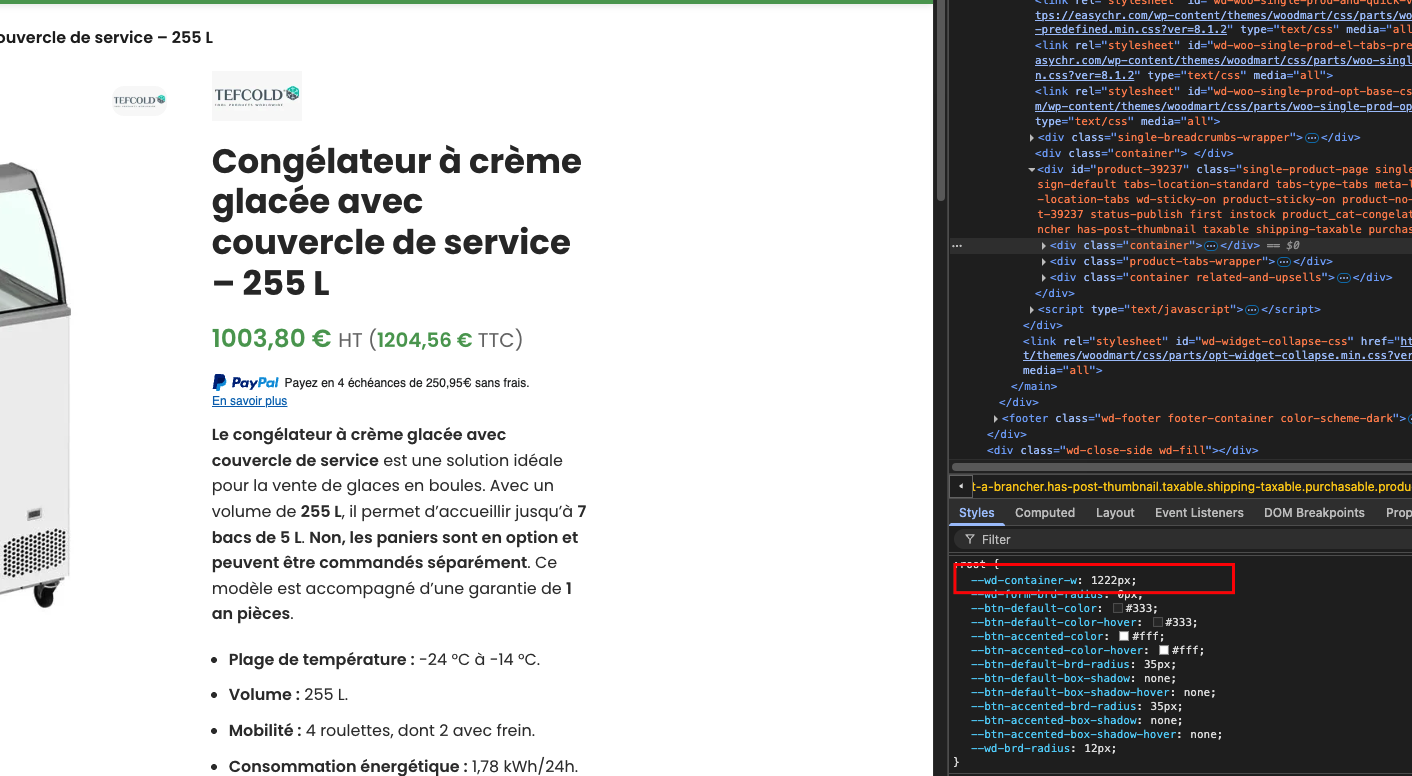Expand the selected container div node
The image size is (1412, 776).
click(x=1044, y=246)
